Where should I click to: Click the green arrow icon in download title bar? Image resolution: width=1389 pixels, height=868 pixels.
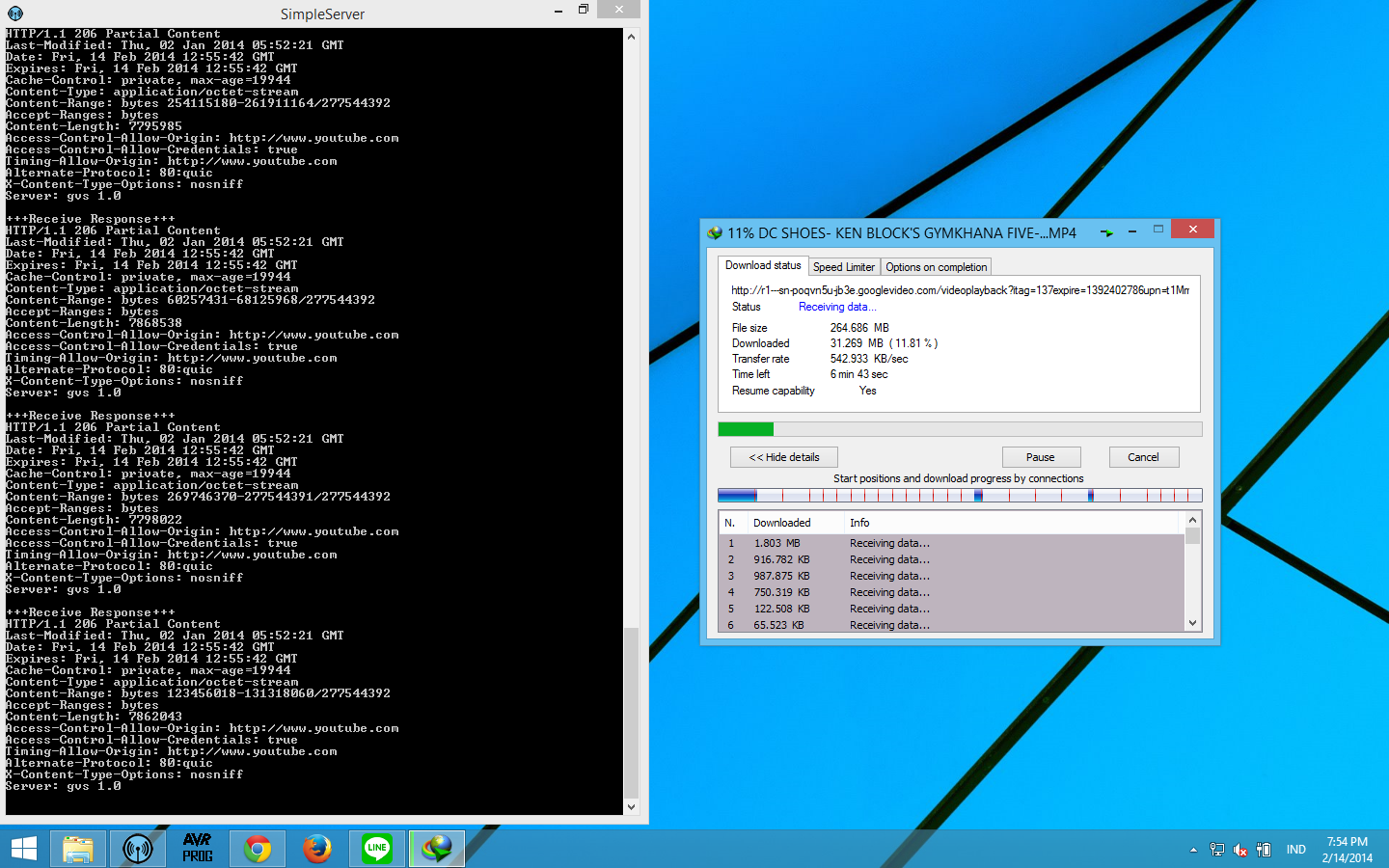1106,232
